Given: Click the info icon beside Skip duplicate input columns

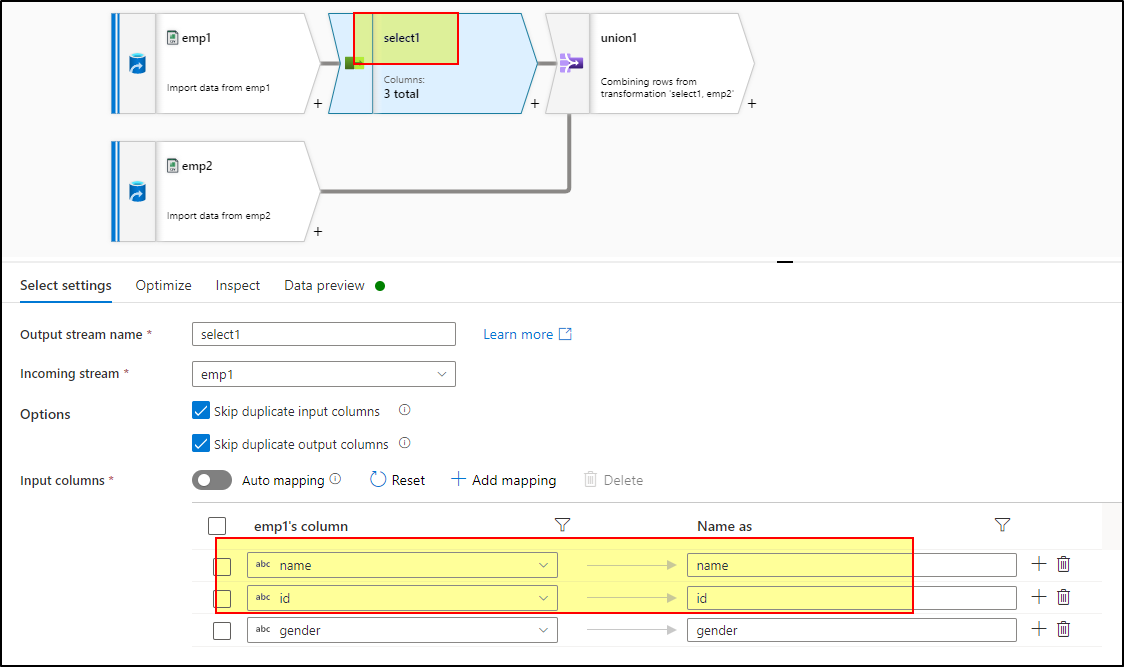Looking at the screenshot, I should [405, 410].
